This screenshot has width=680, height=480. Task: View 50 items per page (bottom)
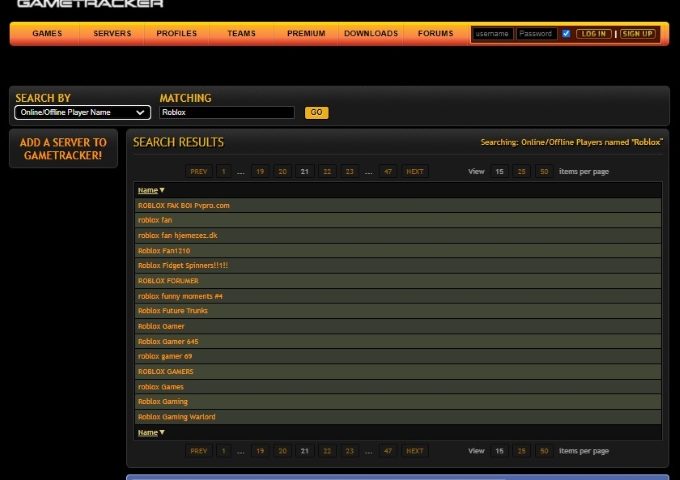(x=544, y=451)
